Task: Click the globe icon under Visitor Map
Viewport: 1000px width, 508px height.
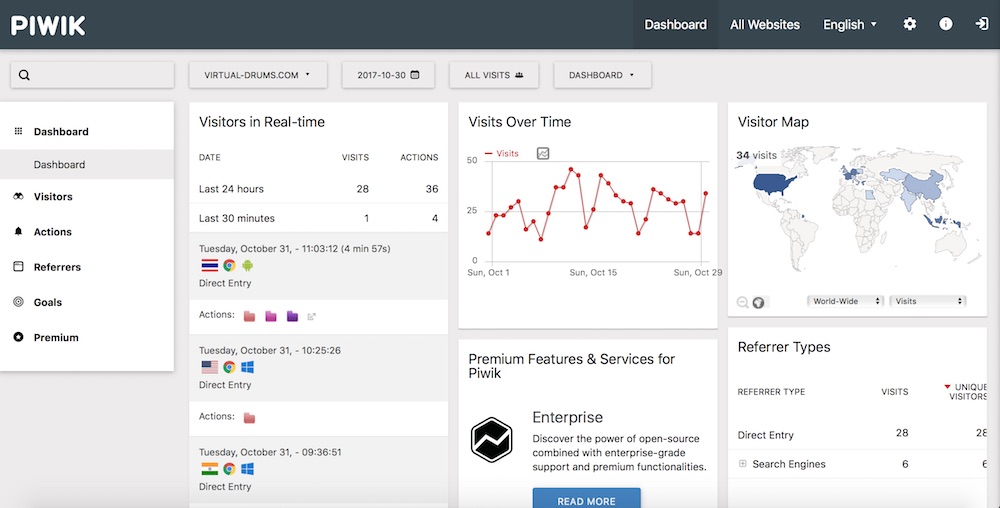Action: tap(758, 302)
